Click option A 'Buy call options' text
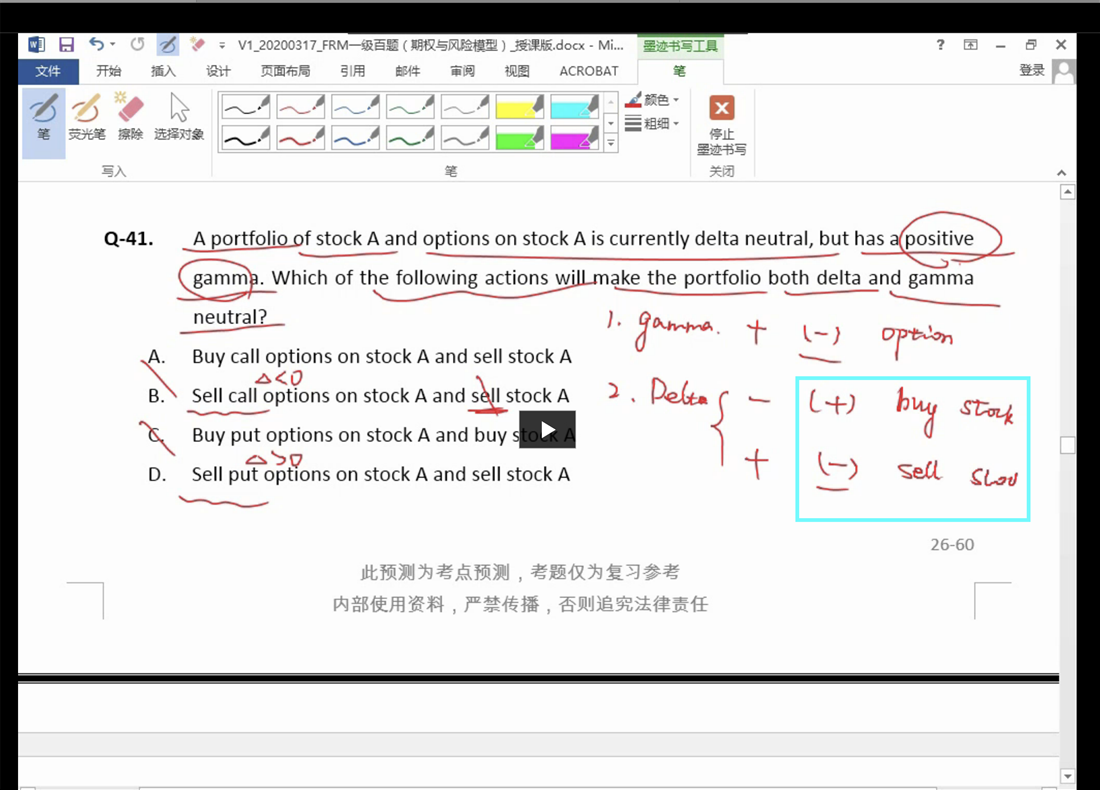 262,356
